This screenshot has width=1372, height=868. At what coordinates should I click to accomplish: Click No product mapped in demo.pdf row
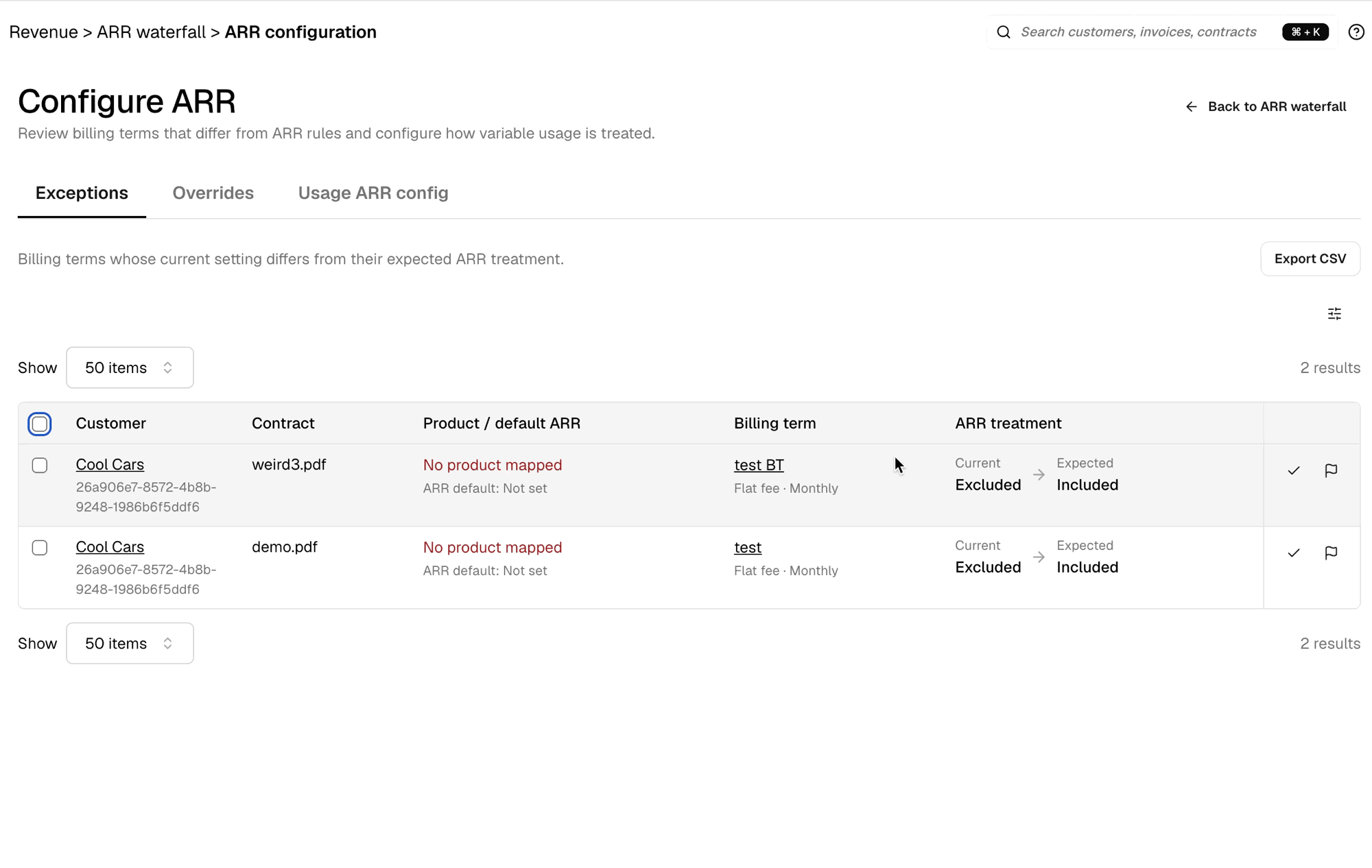pyautogui.click(x=493, y=547)
